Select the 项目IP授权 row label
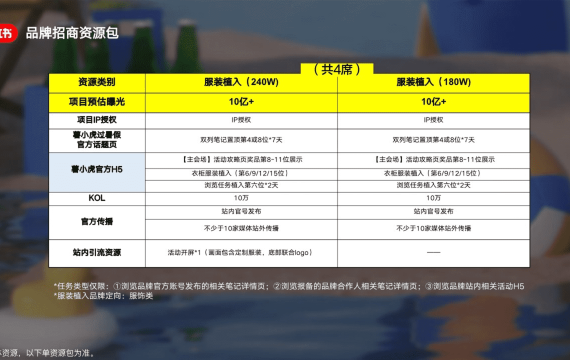The width and height of the screenshot is (570, 360). [x=97, y=120]
